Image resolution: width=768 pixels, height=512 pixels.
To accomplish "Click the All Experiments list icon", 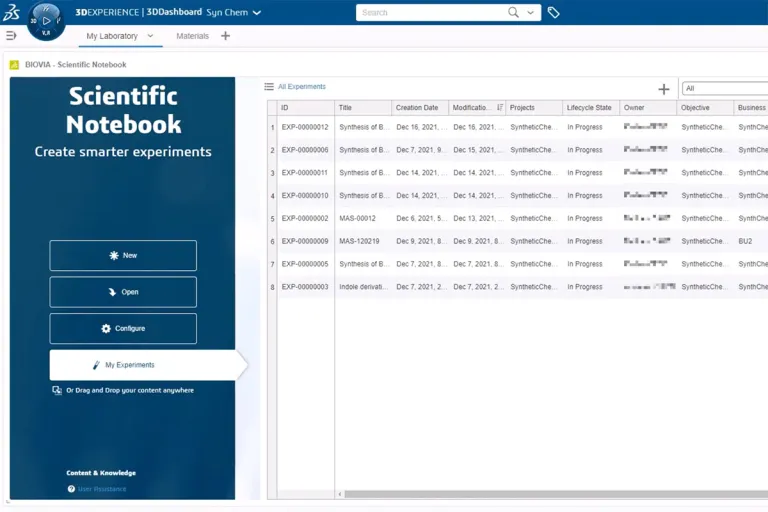I will pos(269,87).
